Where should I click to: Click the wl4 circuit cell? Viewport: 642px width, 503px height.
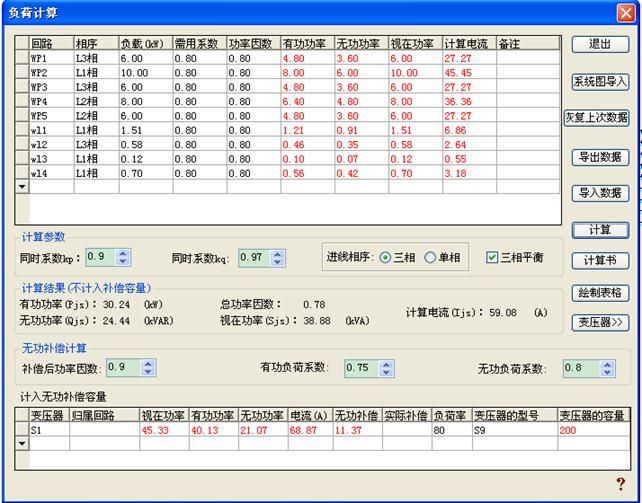click(x=52, y=173)
